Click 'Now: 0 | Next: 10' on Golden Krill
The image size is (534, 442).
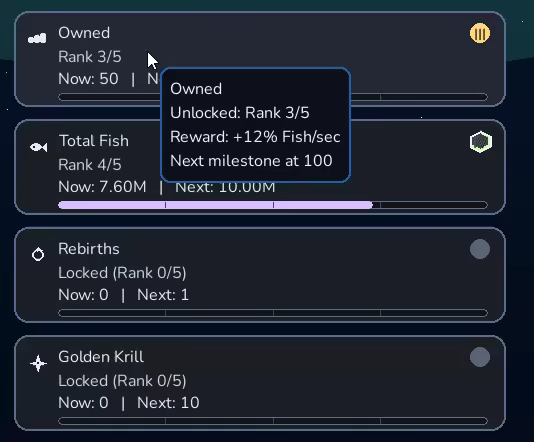click(129, 403)
